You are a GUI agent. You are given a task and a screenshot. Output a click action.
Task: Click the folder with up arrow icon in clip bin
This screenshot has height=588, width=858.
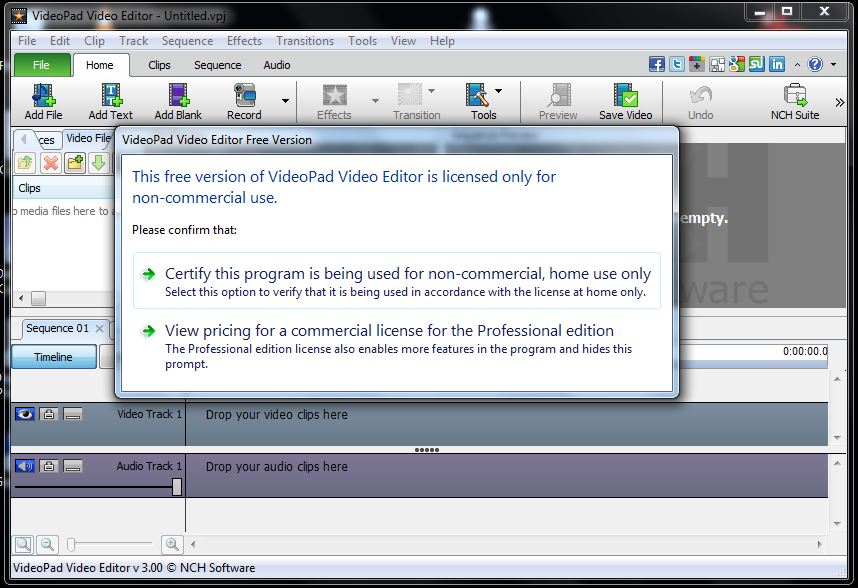click(25, 162)
